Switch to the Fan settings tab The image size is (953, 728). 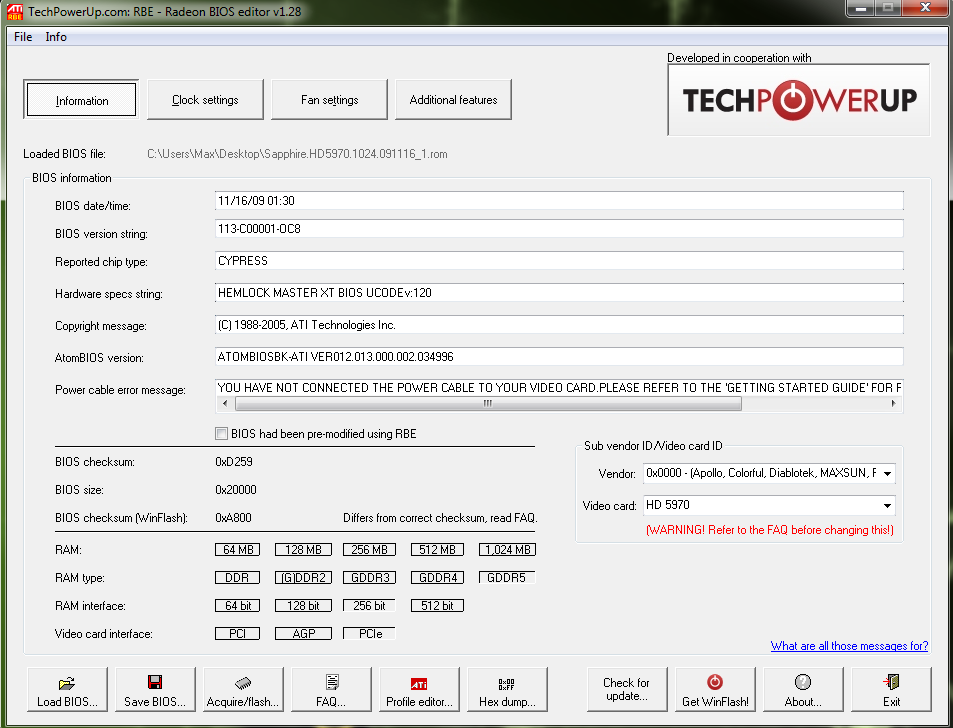pyautogui.click(x=329, y=100)
